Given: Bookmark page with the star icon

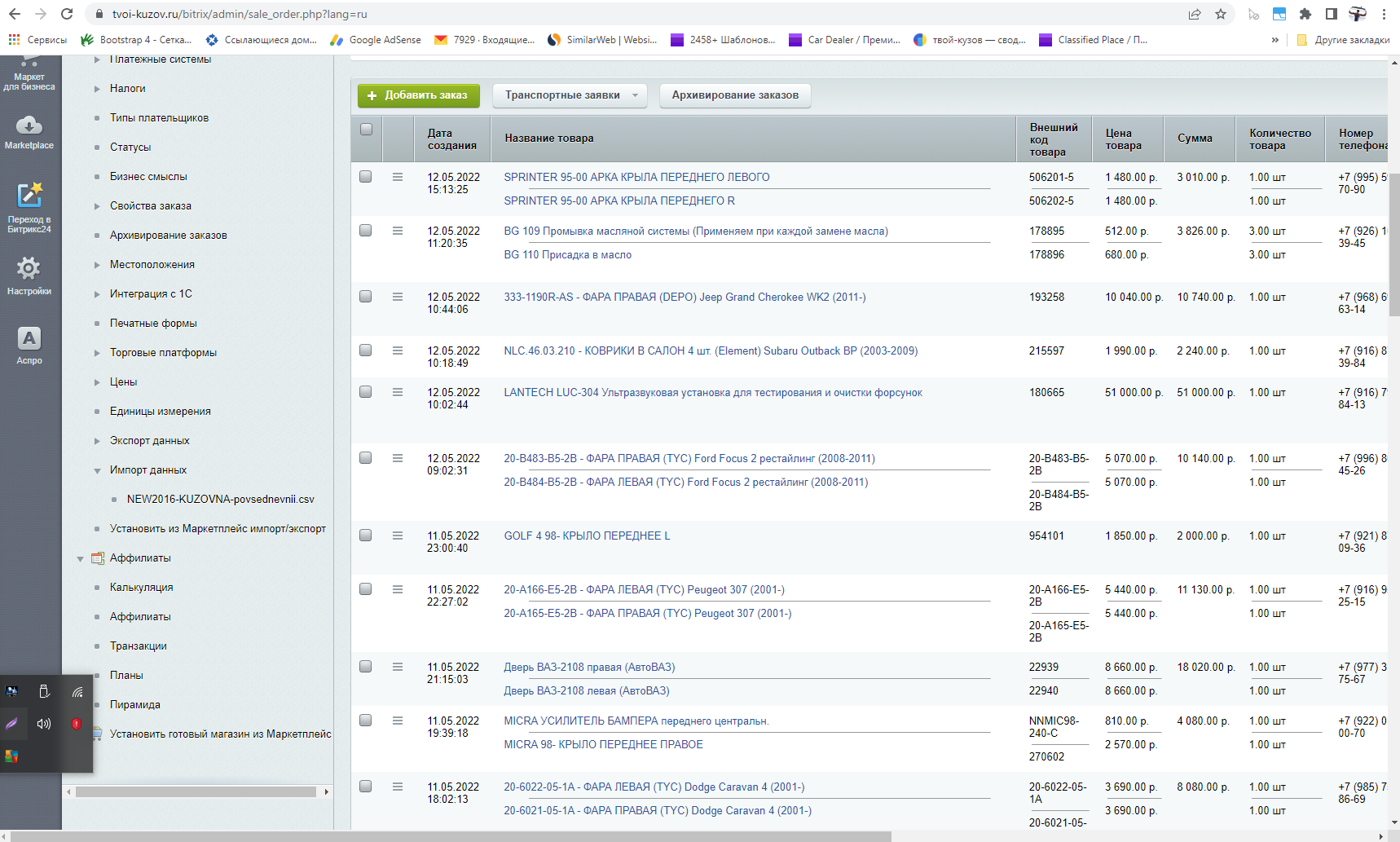Looking at the screenshot, I should [x=1220, y=14].
